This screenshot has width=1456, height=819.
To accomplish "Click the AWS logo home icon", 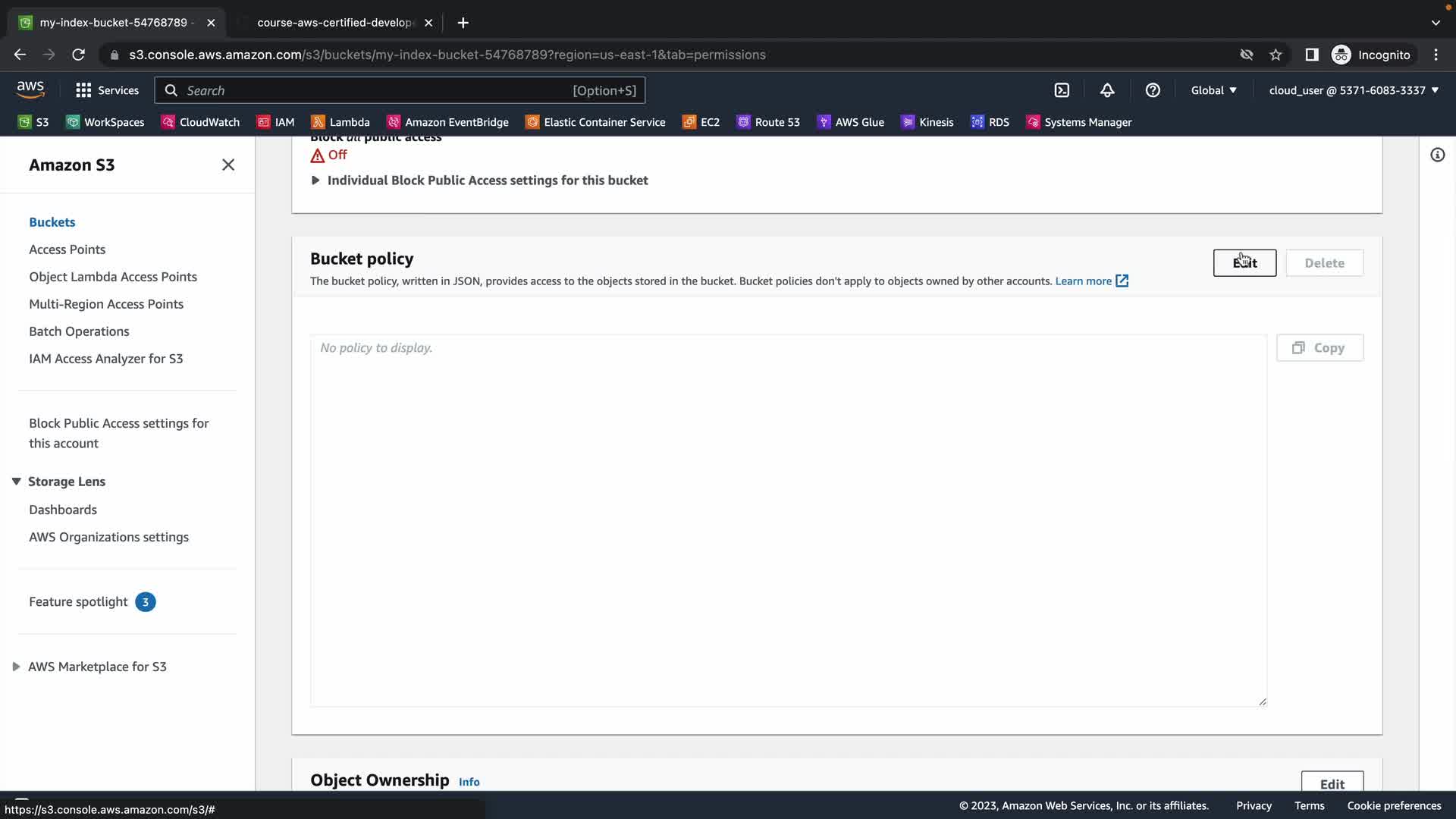I will (x=30, y=89).
